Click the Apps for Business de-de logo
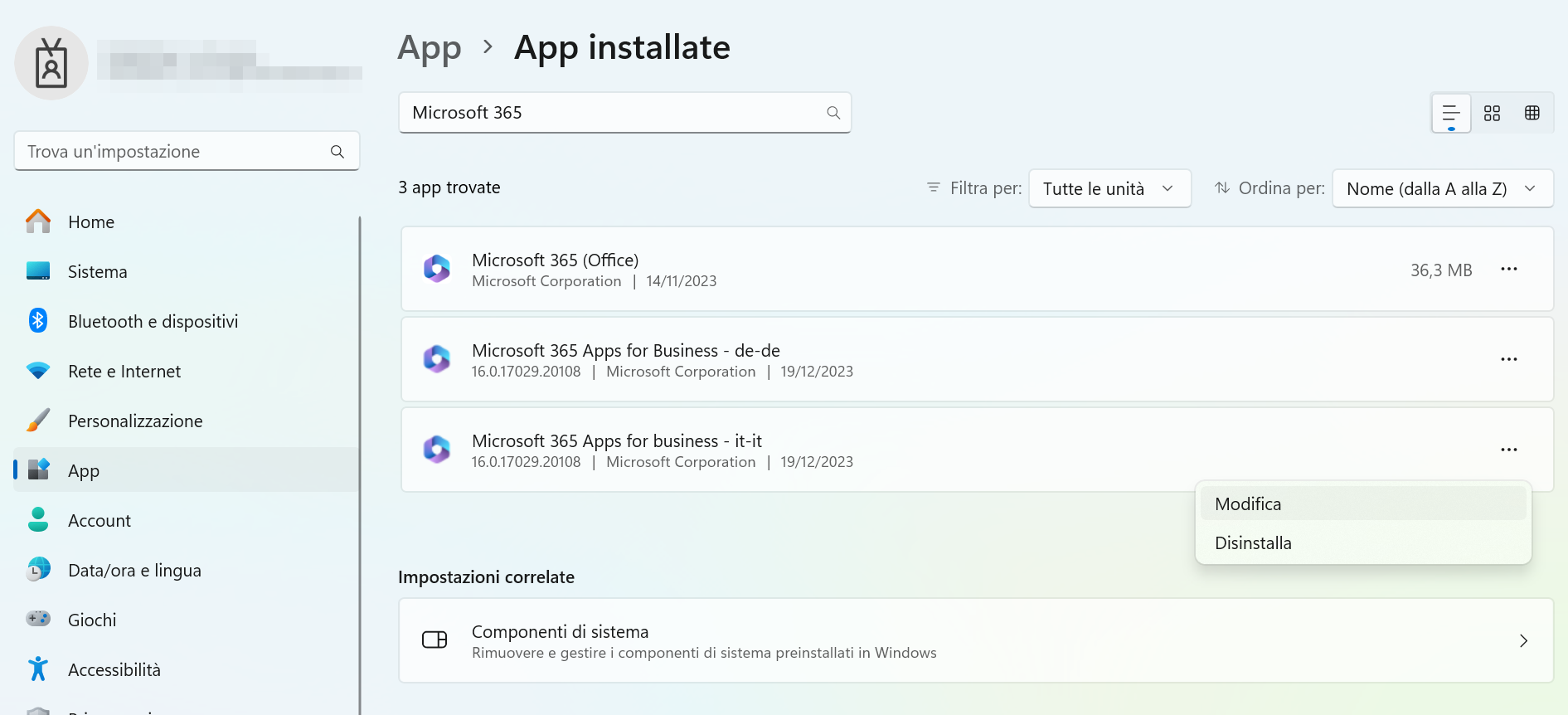 [x=437, y=359]
